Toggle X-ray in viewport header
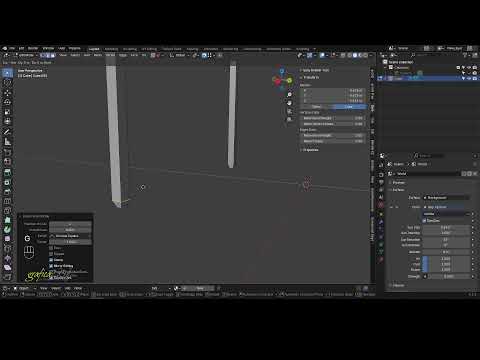480x360 pixels. pos(343,55)
